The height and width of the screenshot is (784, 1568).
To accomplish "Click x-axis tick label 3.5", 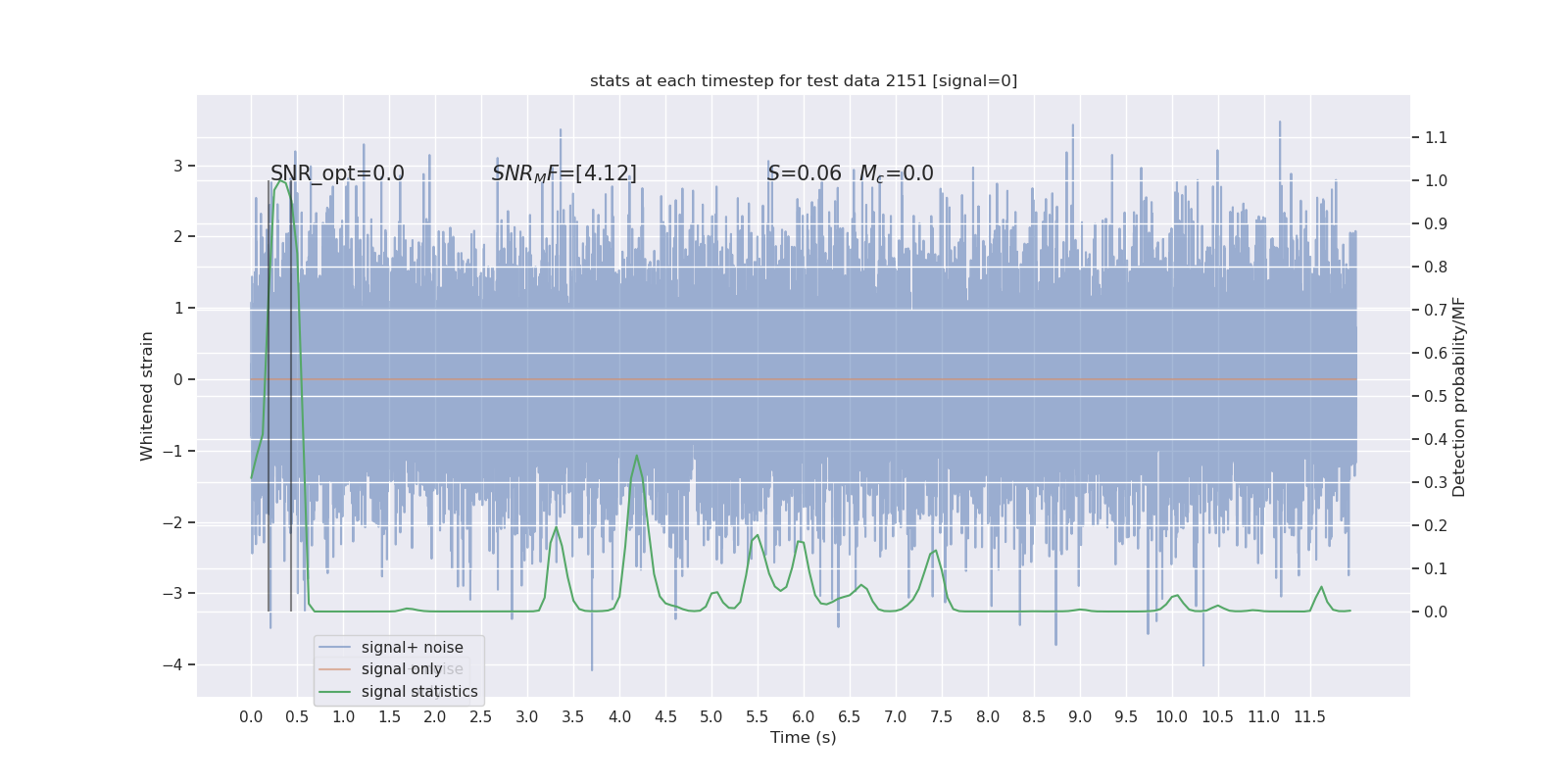I will (x=573, y=717).
